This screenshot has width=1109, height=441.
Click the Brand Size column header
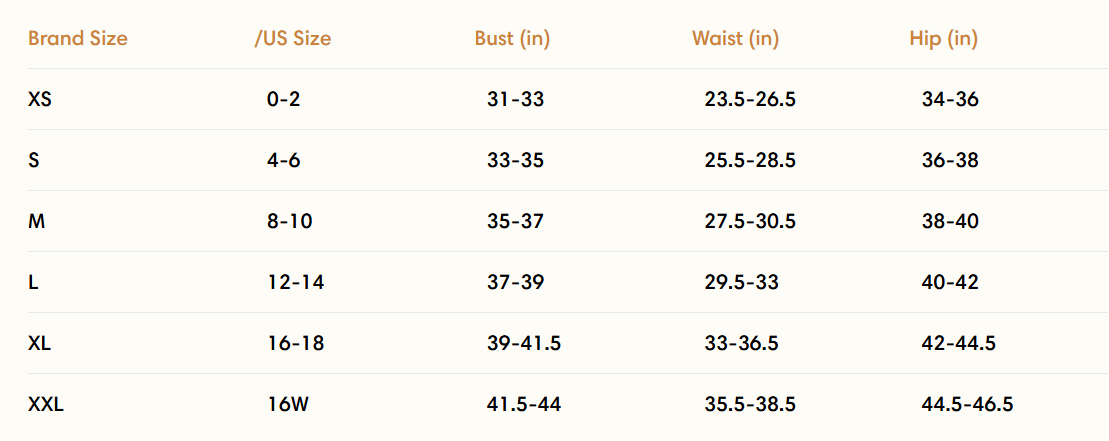pos(78,39)
